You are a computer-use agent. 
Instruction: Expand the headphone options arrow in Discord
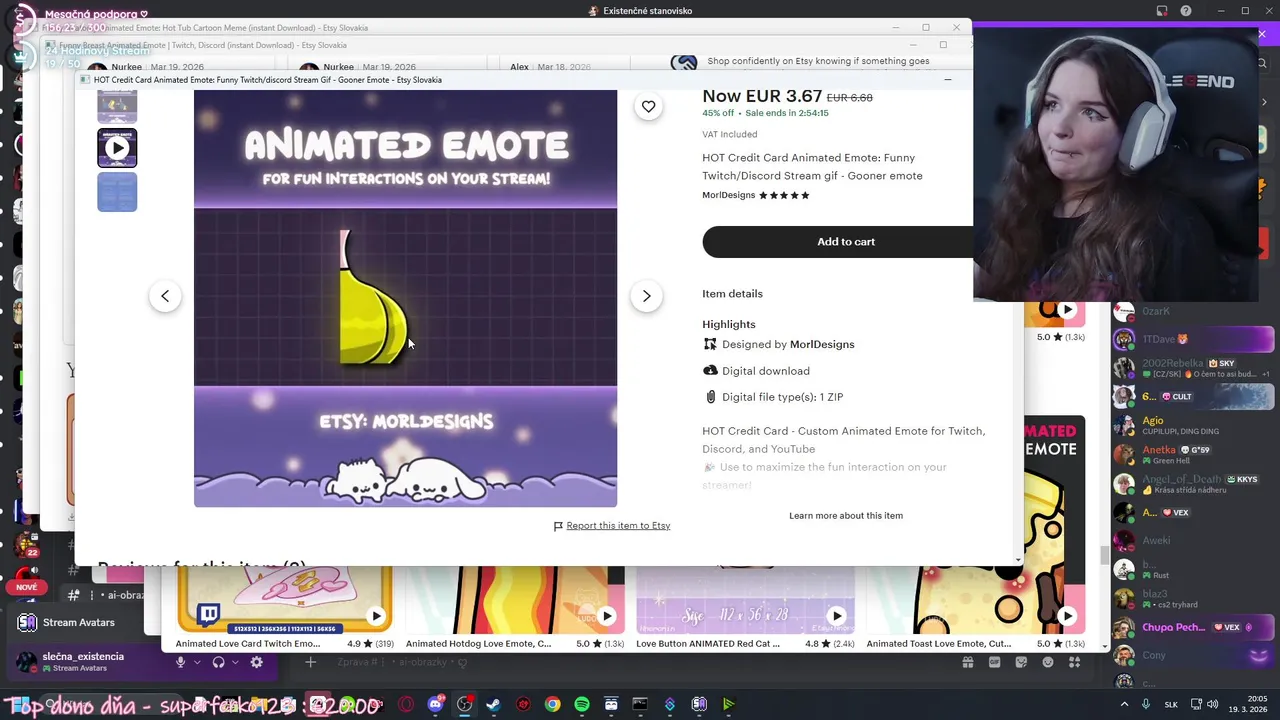(x=235, y=662)
